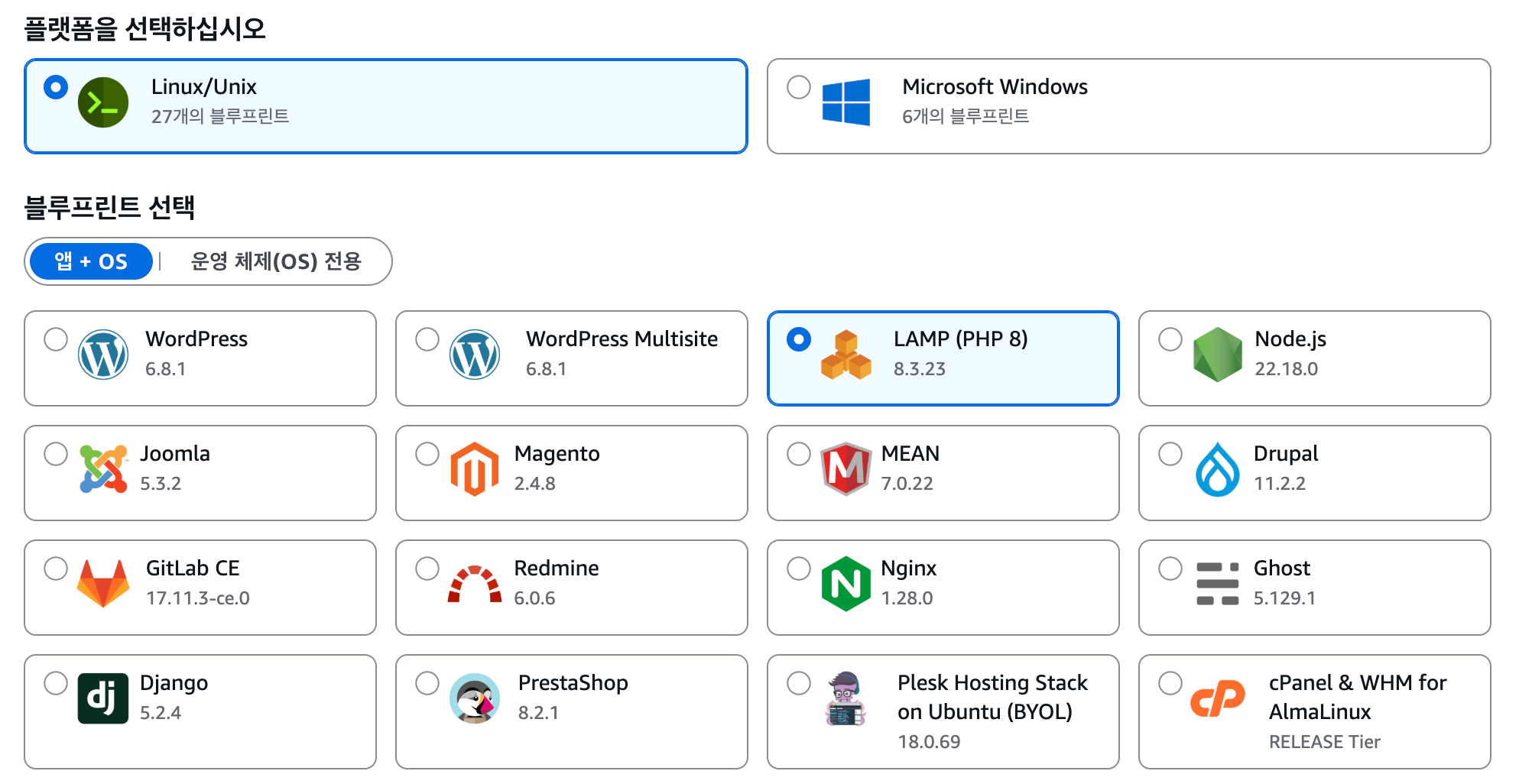1532x784 pixels.
Task: Click the Joomla version 5.3.2 text
Action: [161, 484]
